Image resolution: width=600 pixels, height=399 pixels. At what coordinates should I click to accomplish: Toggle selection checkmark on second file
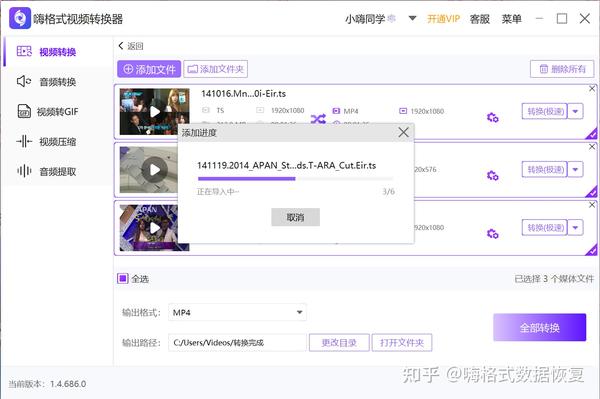592,192
